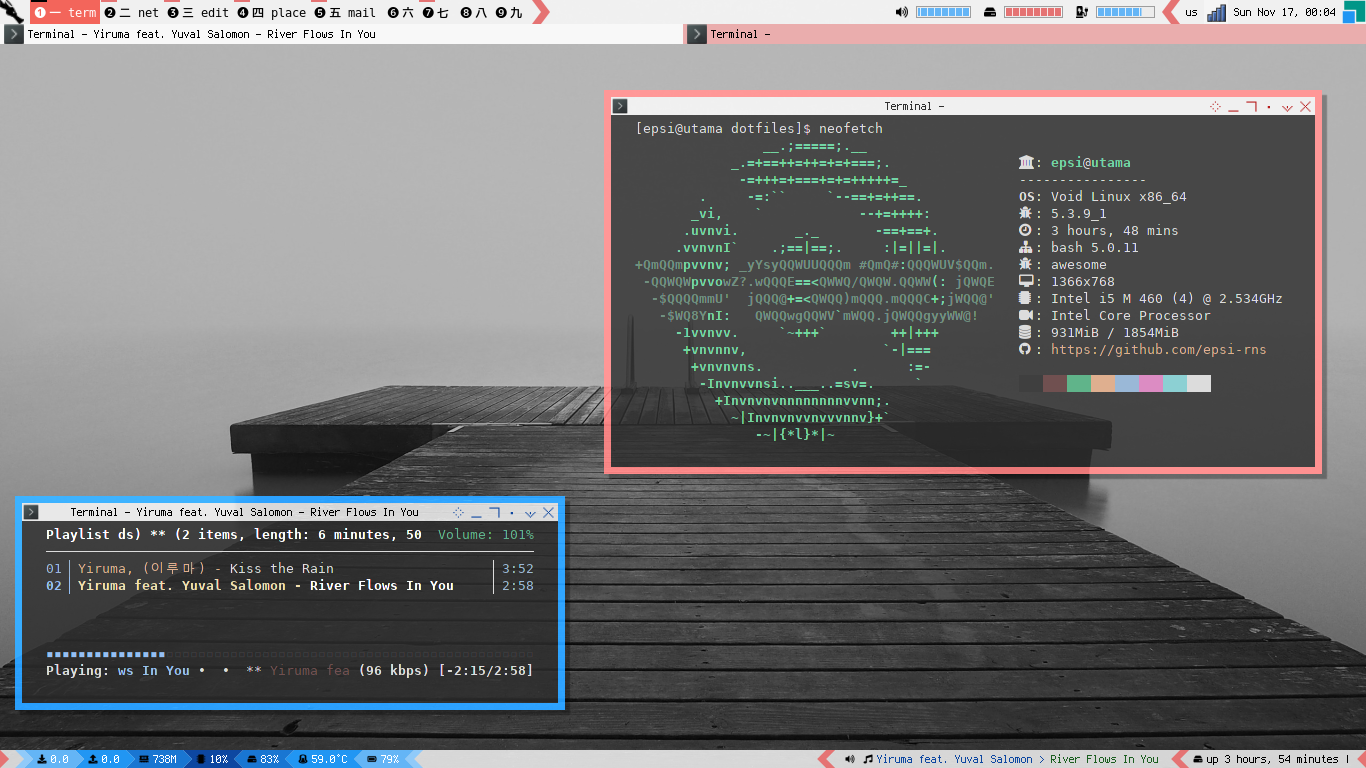Switch to the place workspace tag

(x=272, y=13)
